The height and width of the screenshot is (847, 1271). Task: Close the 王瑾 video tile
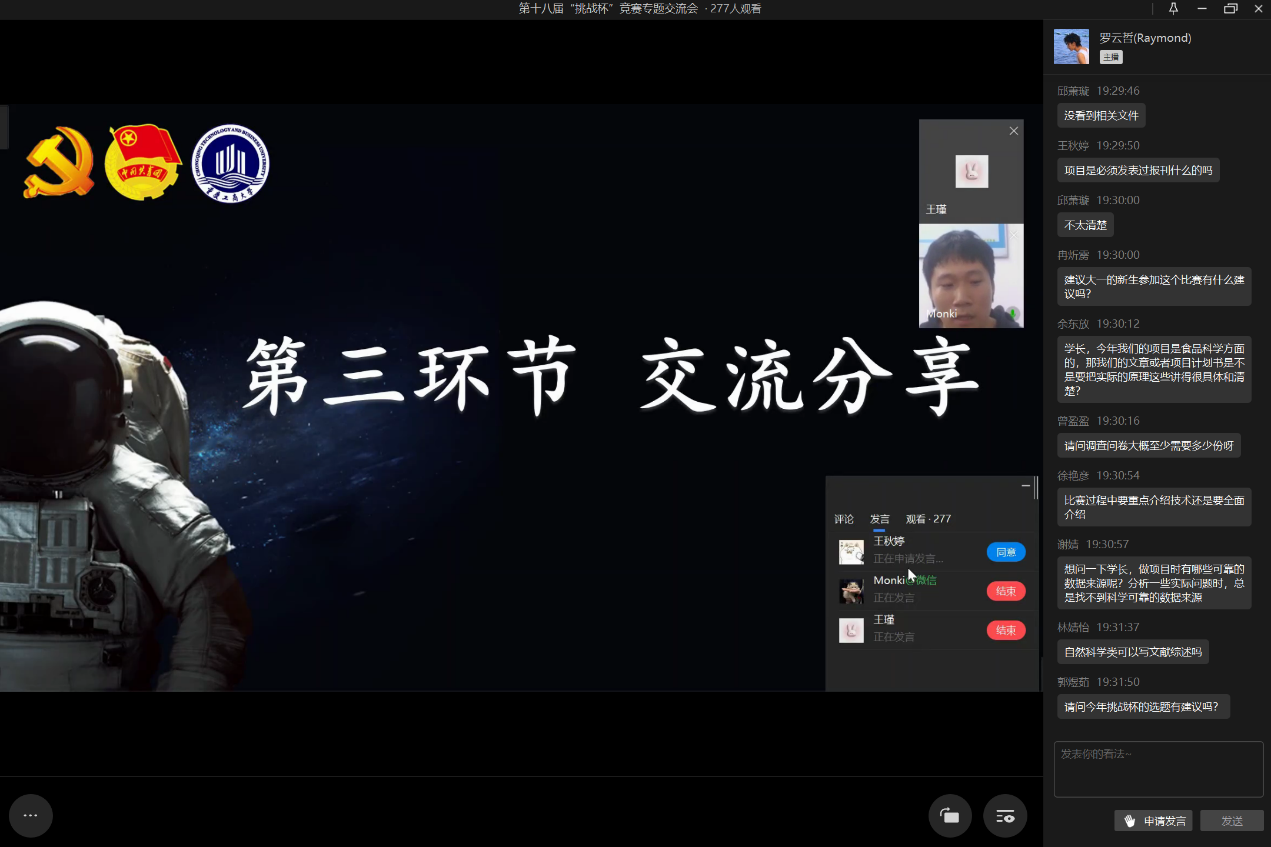click(x=1014, y=131)
